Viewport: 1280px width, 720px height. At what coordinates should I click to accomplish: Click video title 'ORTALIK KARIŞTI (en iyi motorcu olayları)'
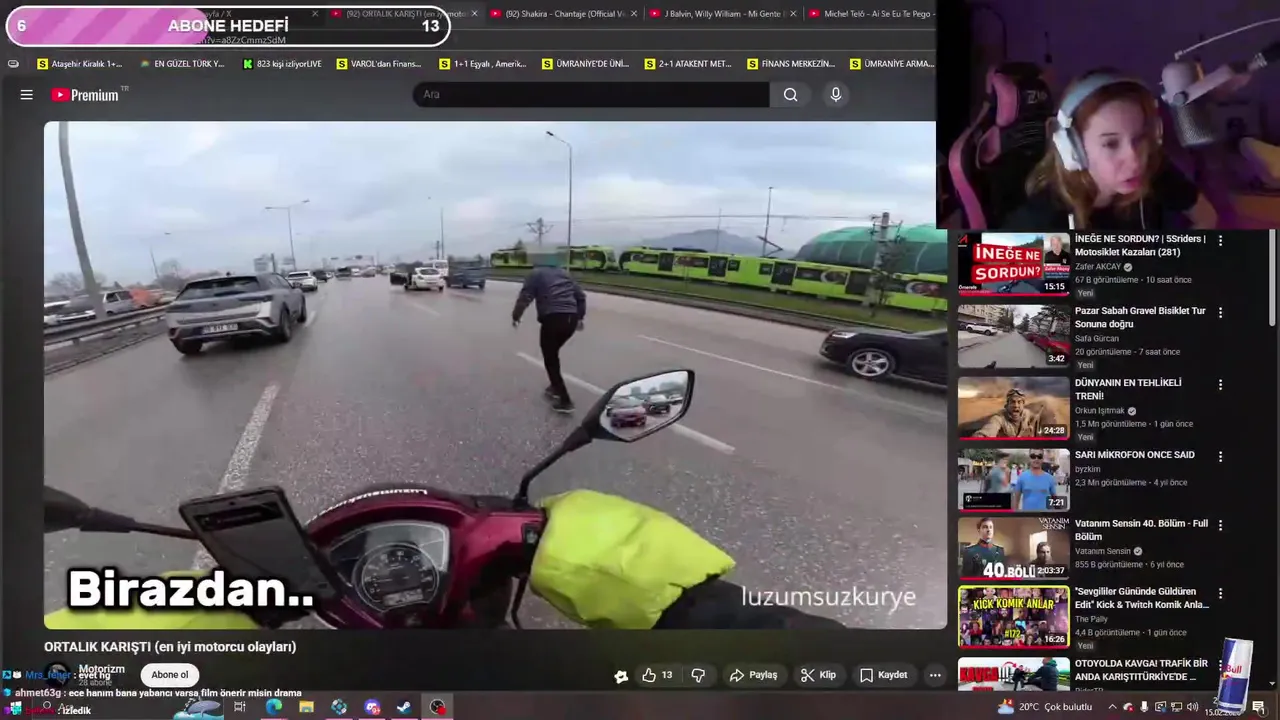170,647
